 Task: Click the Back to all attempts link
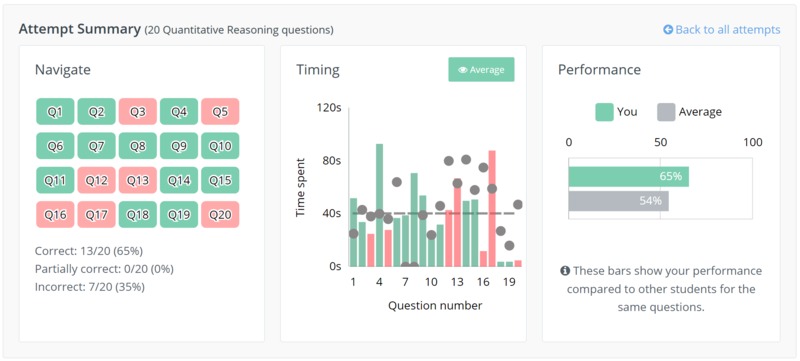(721, 30)
